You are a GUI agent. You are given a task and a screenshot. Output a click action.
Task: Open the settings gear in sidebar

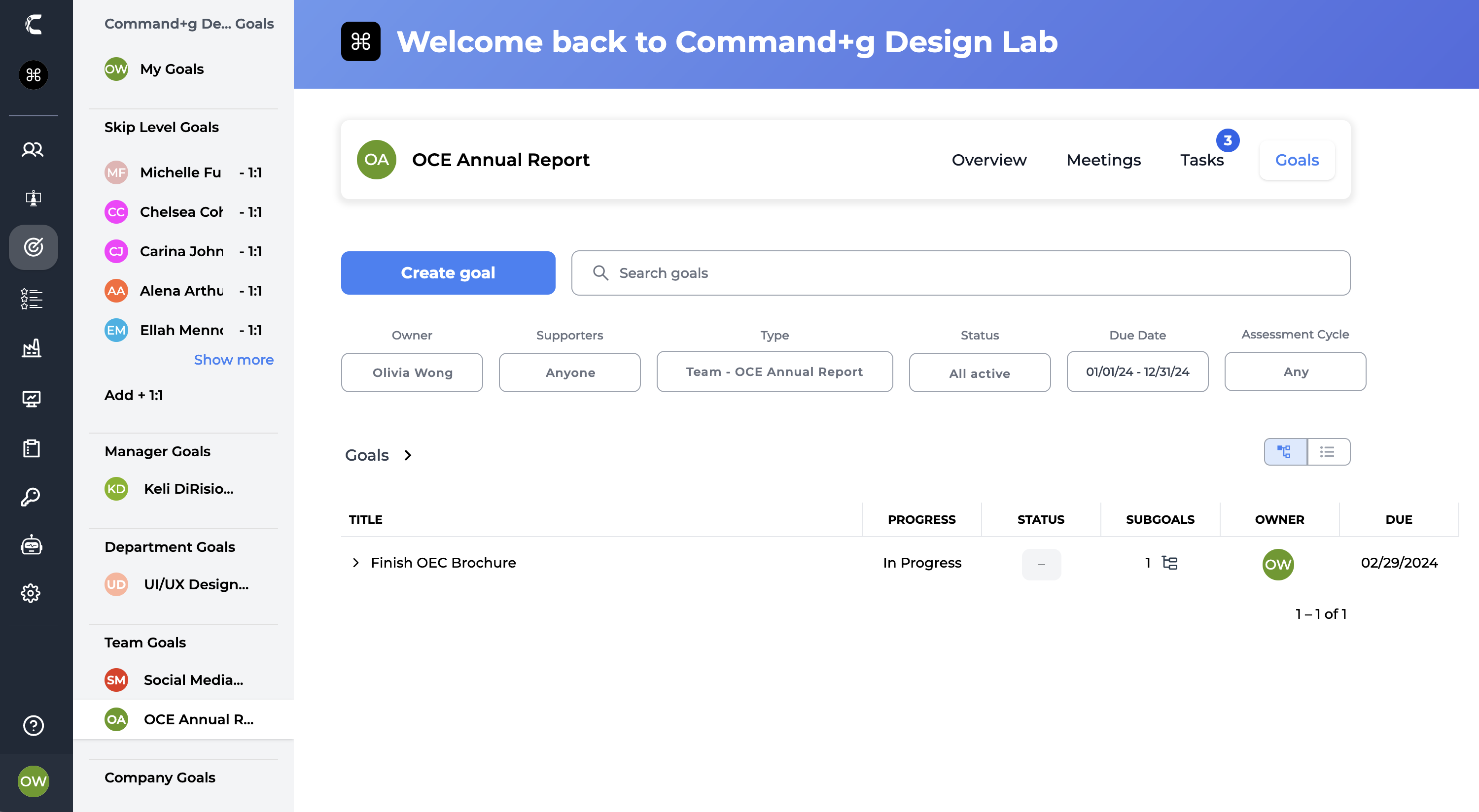pos(32,593)
